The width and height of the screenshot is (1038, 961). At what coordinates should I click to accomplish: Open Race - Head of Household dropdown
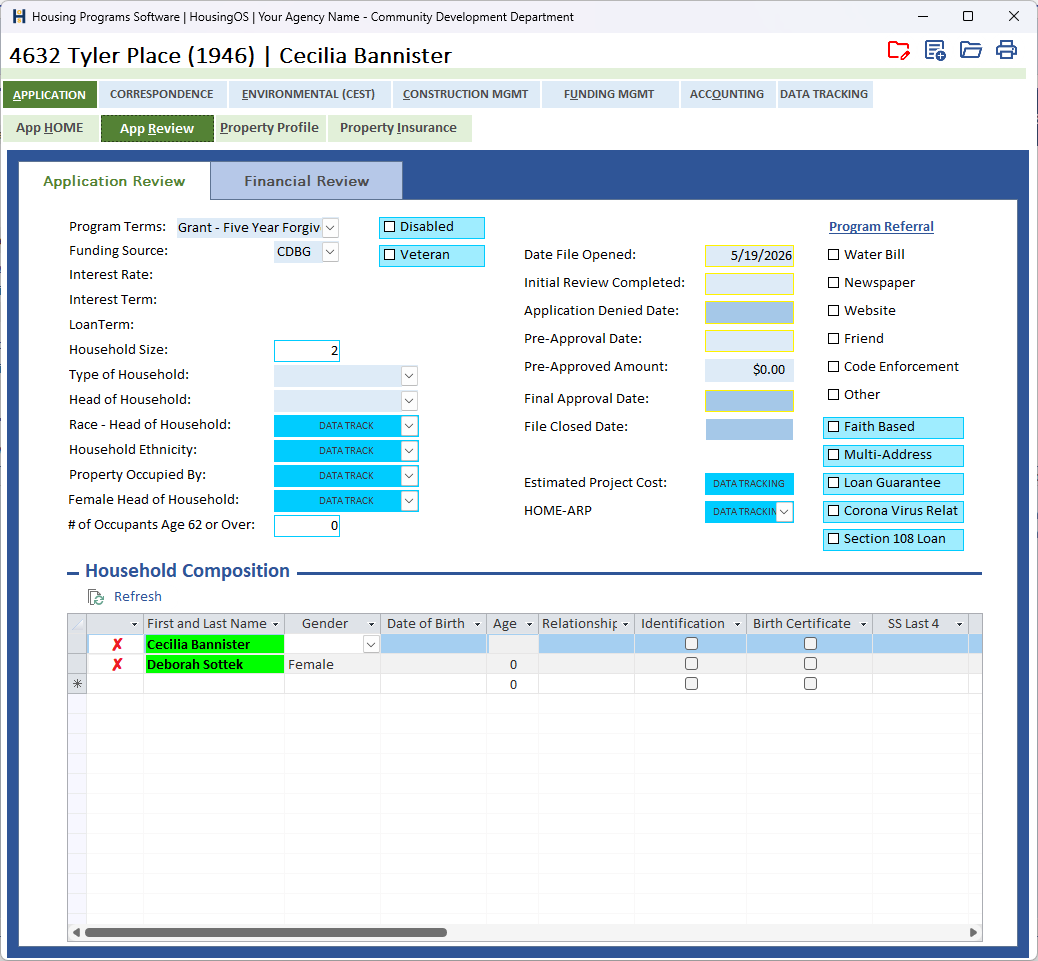tap(409, 426)
